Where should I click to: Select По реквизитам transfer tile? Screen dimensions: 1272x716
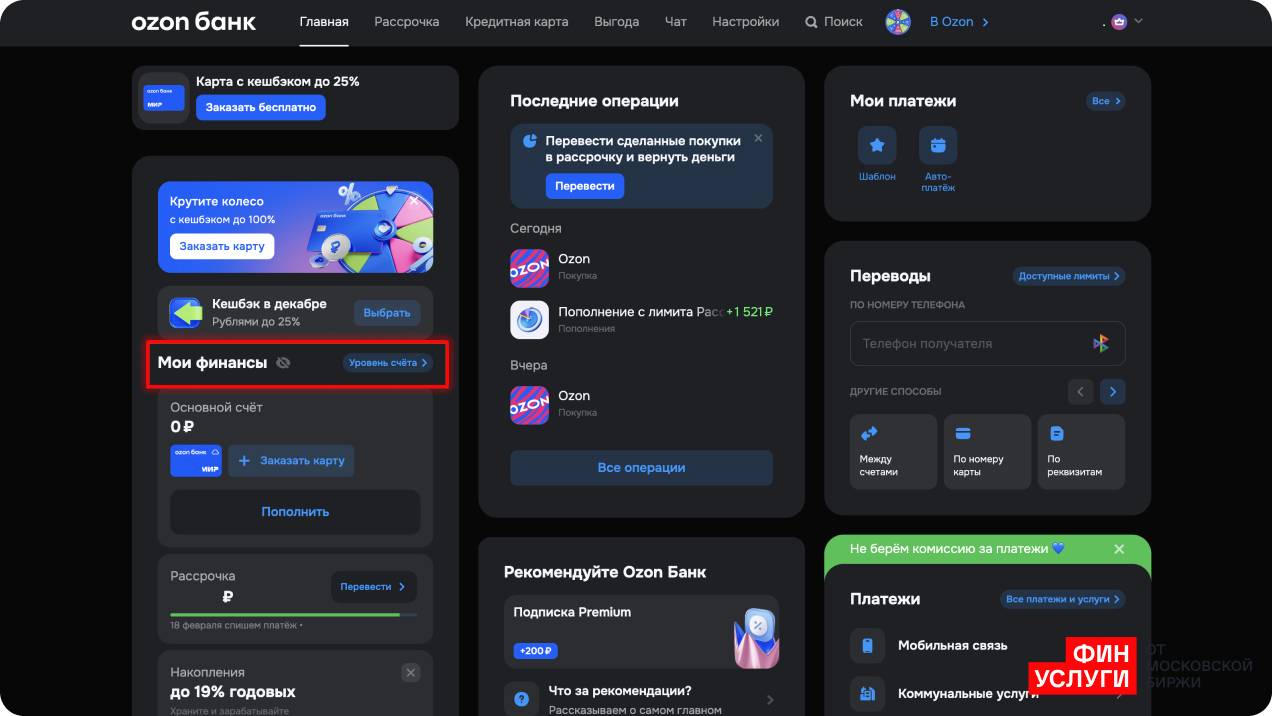click(x=1081, y=452)
